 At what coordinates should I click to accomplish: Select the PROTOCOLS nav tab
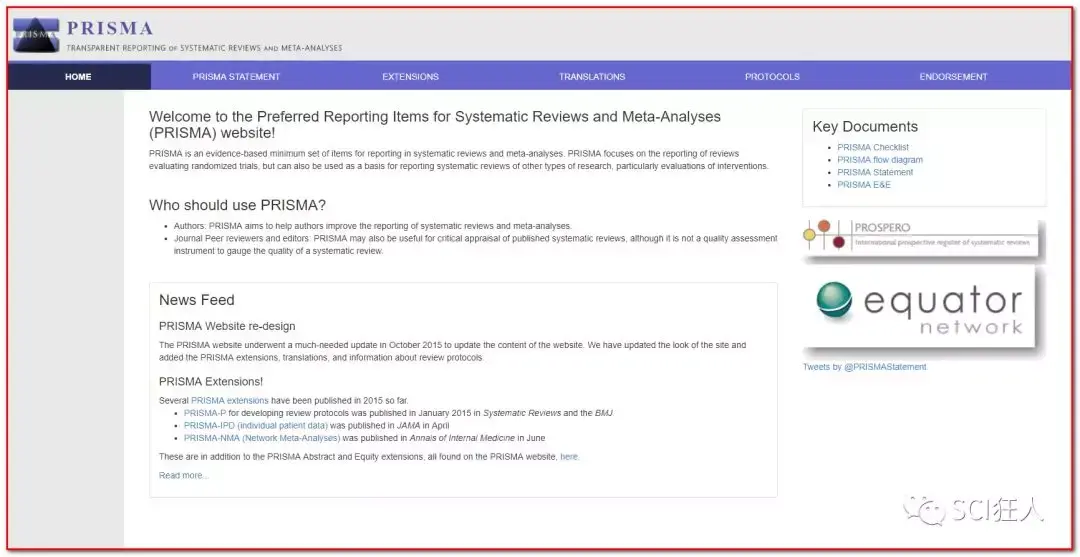coord(772,76)
